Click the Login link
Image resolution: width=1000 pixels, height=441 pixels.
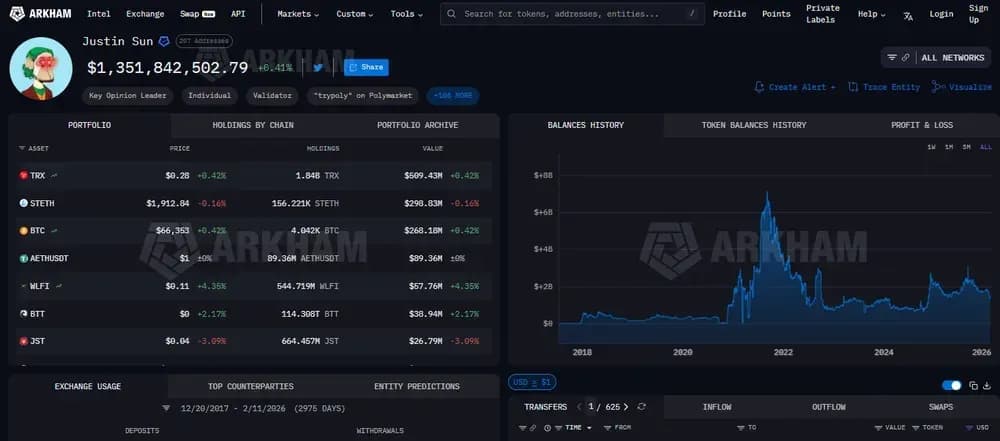pos(941,14)
